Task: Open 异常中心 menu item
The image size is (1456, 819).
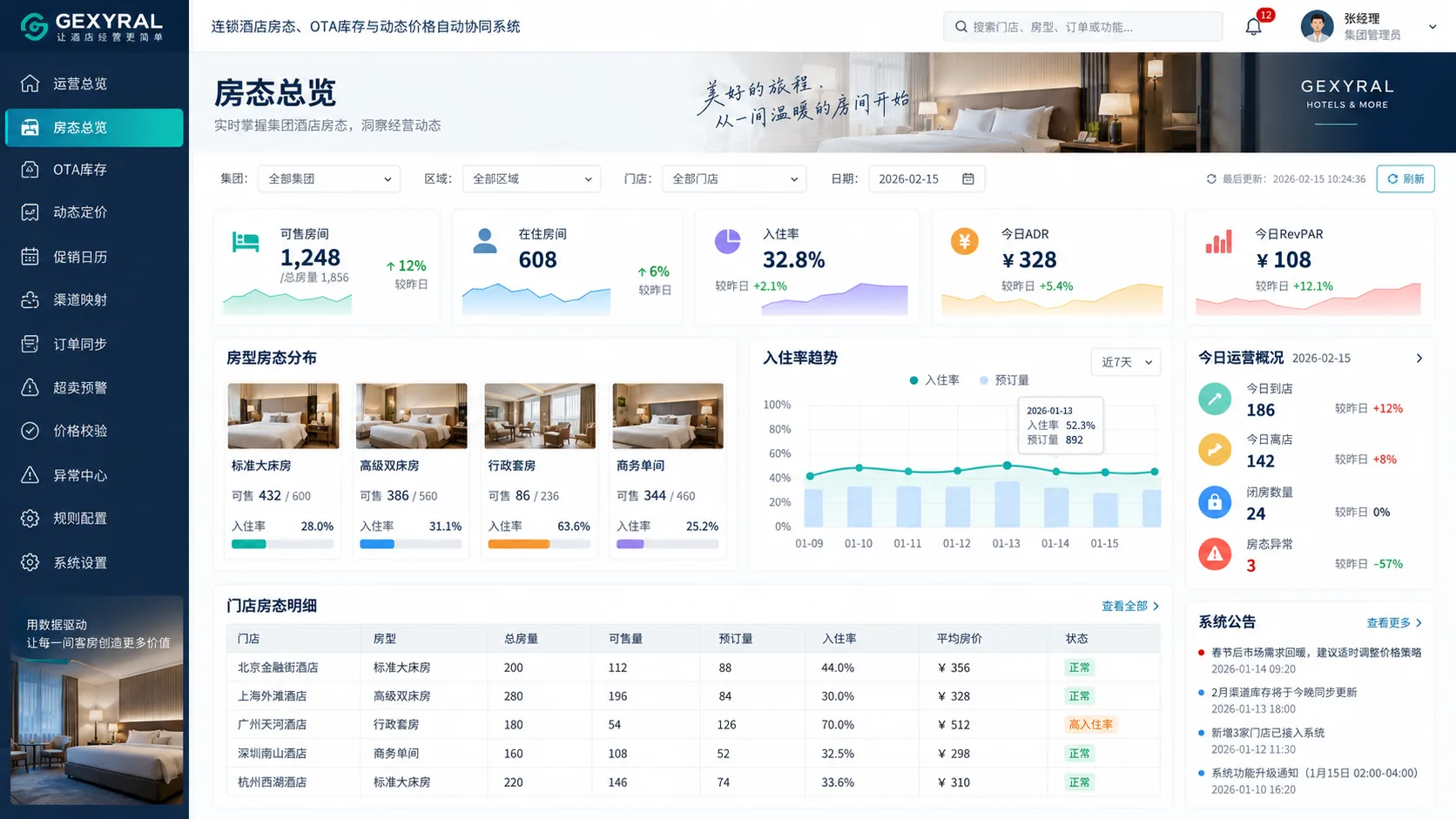Action: point(94,475)
